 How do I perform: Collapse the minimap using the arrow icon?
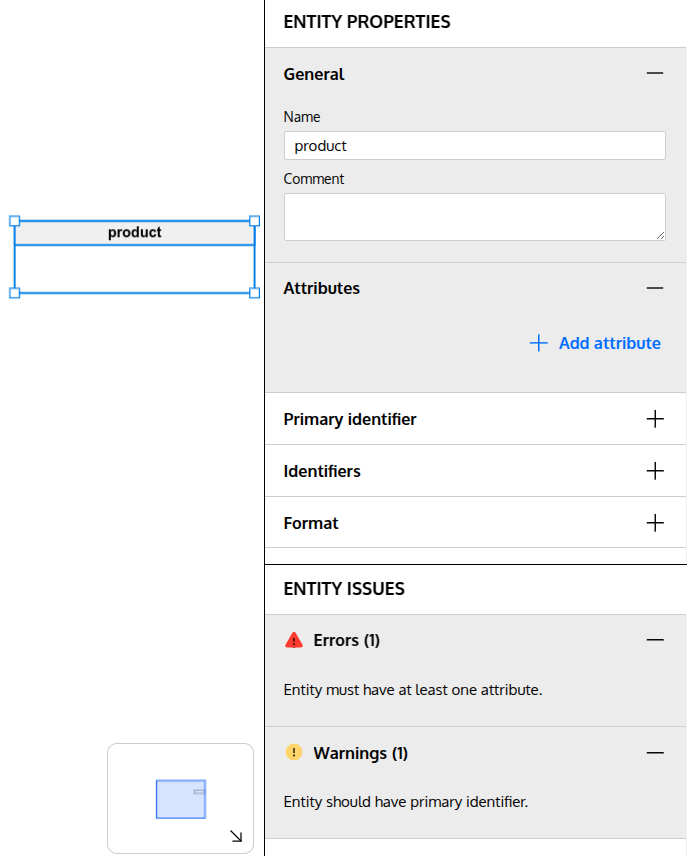click(x=236, y=836)
